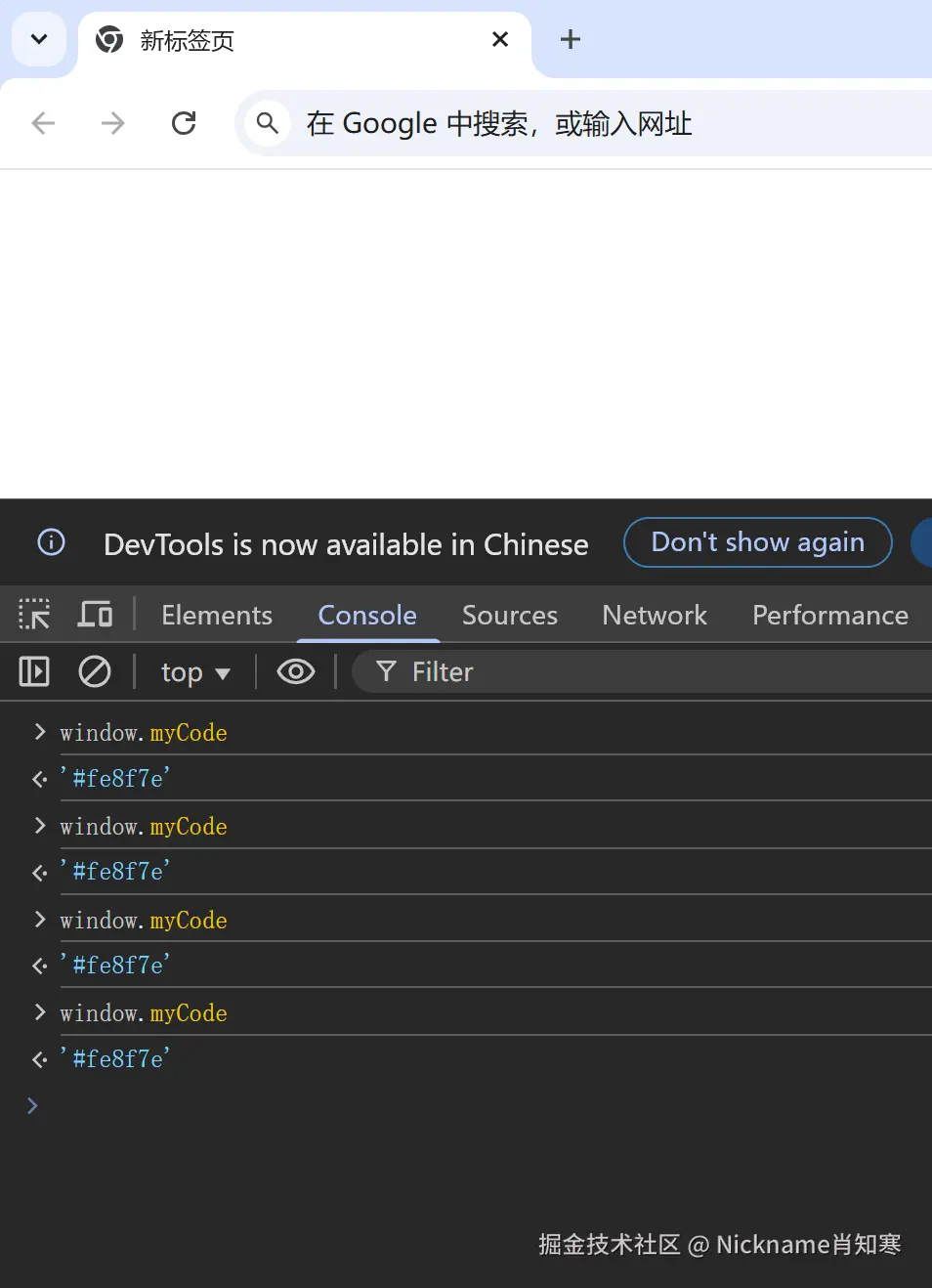Clear the console with the ban icon

tap(95, 672)
